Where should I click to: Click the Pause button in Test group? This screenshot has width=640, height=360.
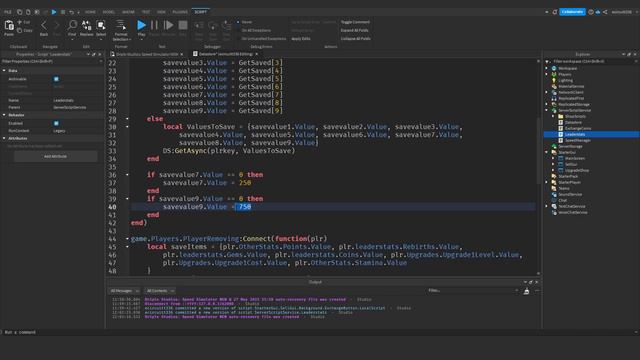(x=154, y=25)
